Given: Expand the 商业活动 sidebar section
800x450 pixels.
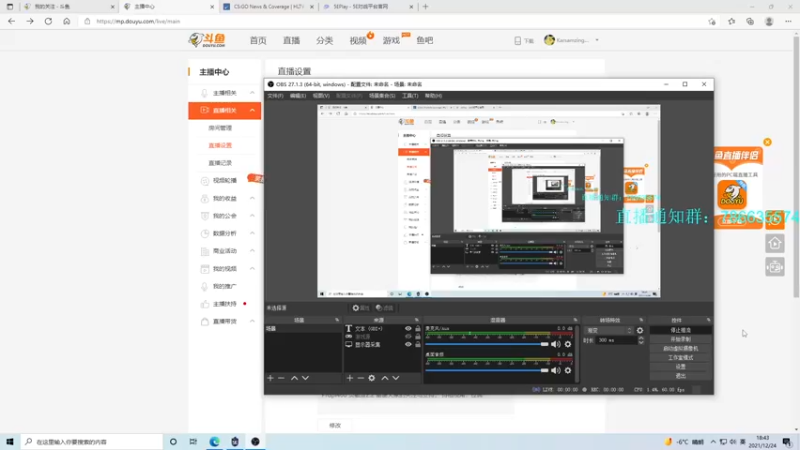Looking at the screenshot, I should point(252,251).
